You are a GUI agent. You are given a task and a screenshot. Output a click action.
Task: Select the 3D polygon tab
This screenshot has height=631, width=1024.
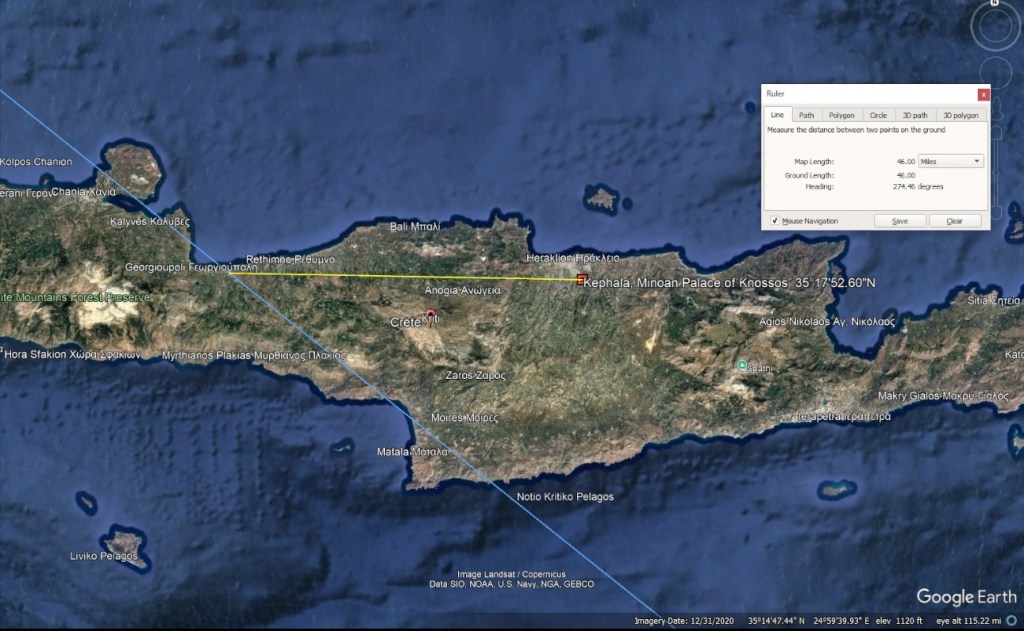click(962, 116)
